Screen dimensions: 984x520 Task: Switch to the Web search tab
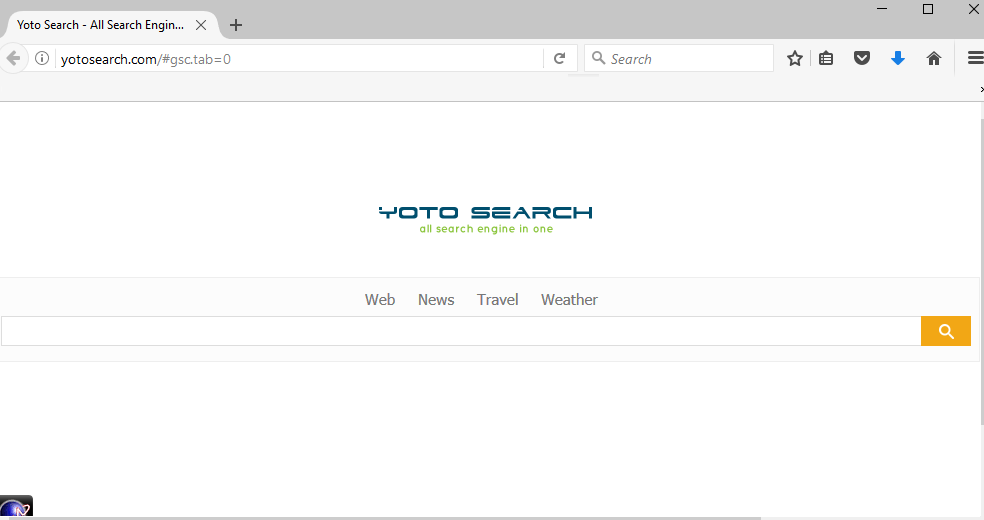click(x=379, y=300)
